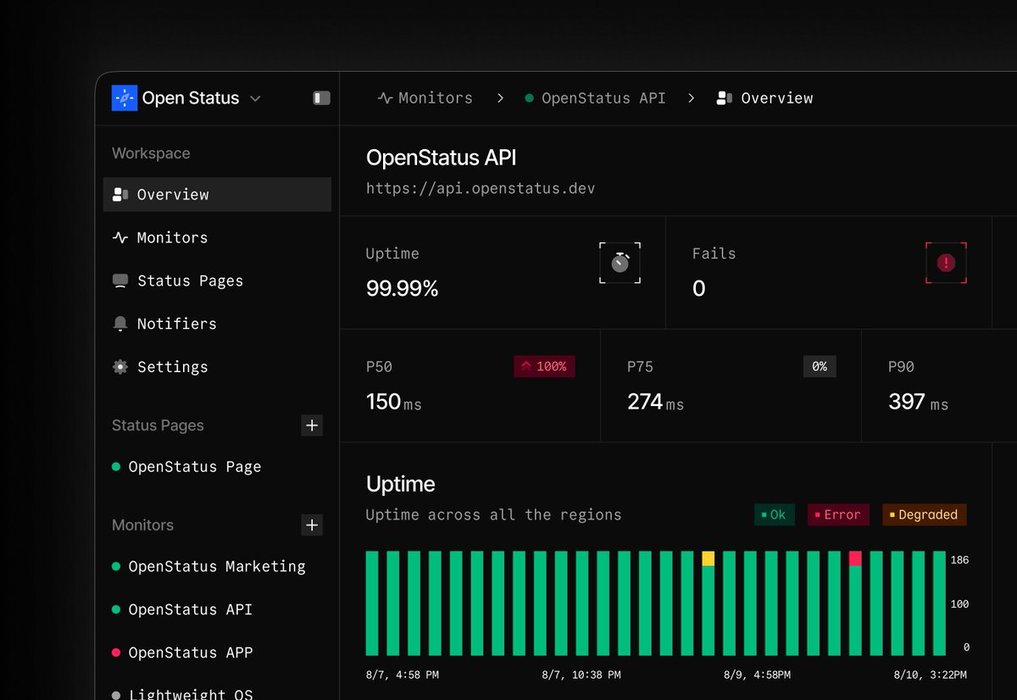Toggle the sidebar collapse panel icon

[321, 98]
